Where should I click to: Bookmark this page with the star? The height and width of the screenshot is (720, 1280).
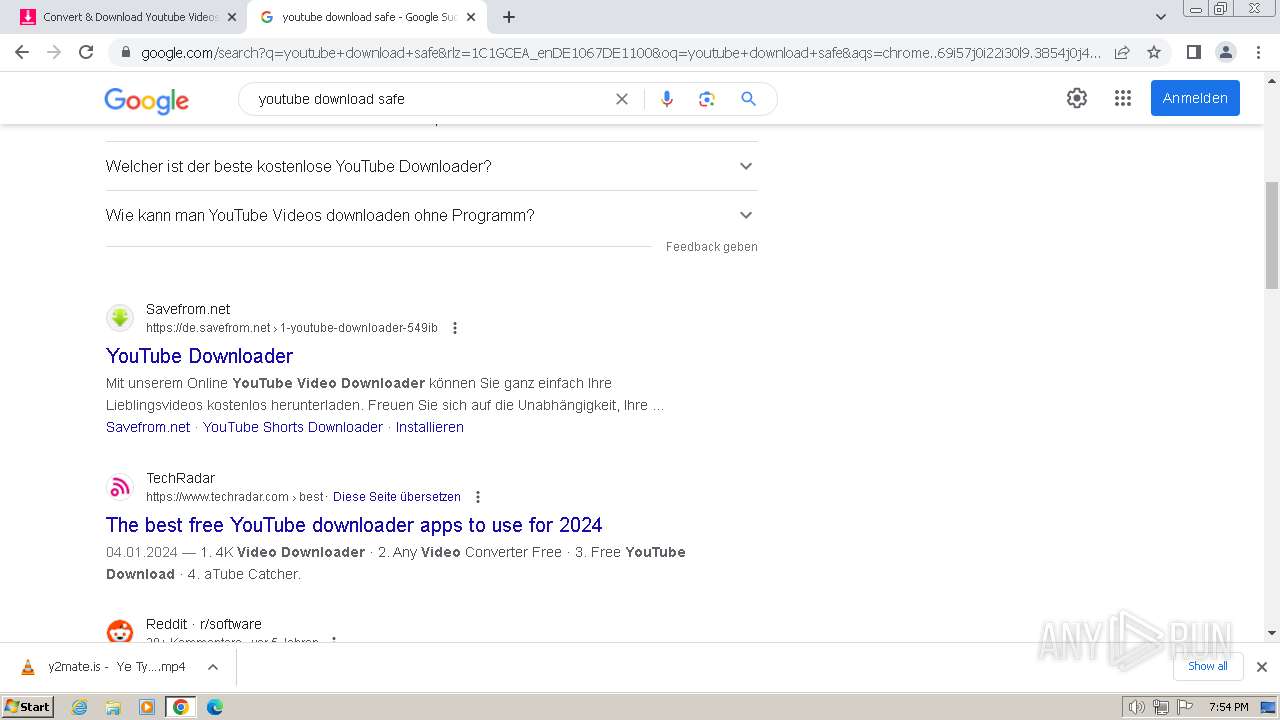[x=1154, y=52]
